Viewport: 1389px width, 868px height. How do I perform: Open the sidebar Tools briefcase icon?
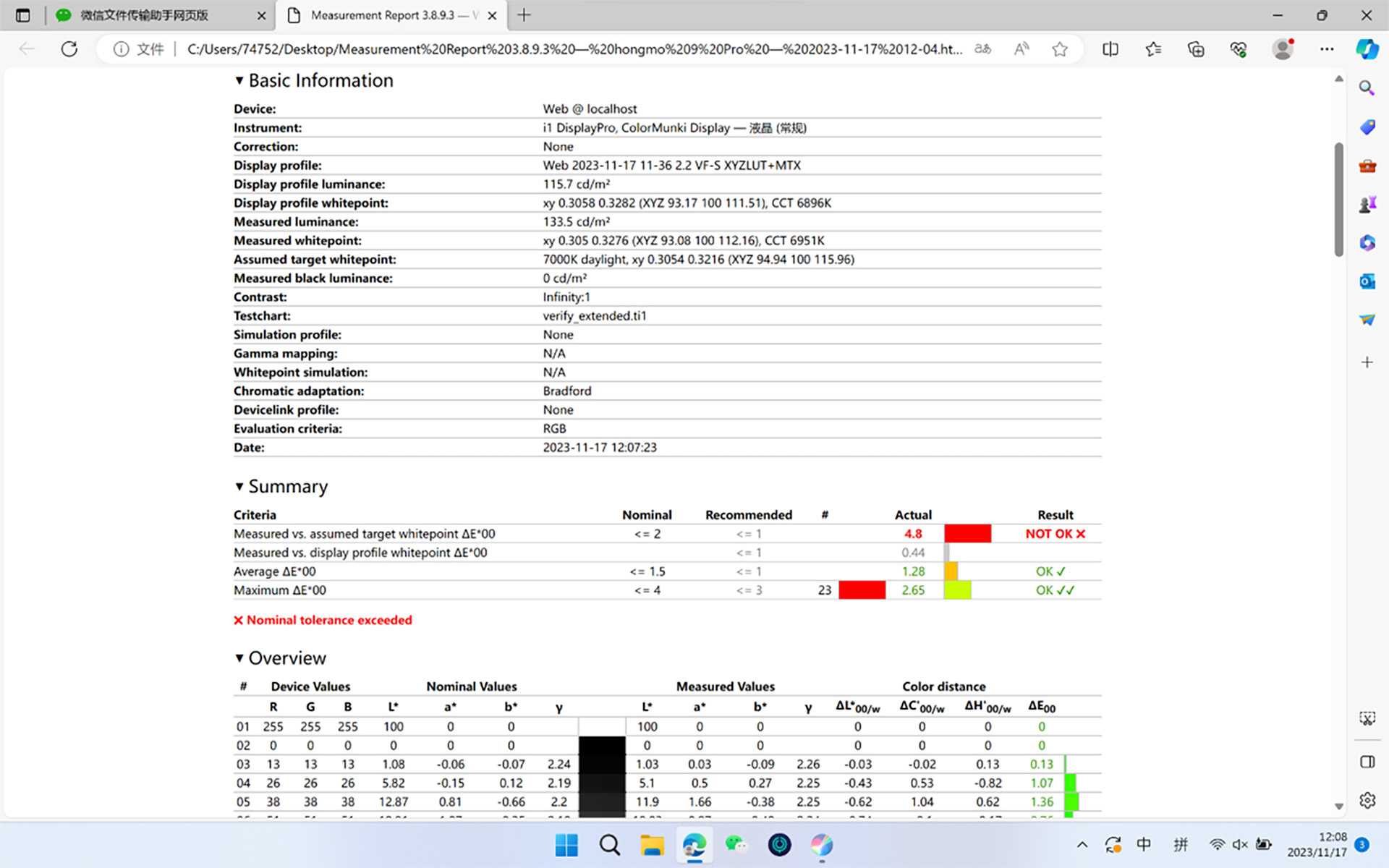click(1367, 166)
